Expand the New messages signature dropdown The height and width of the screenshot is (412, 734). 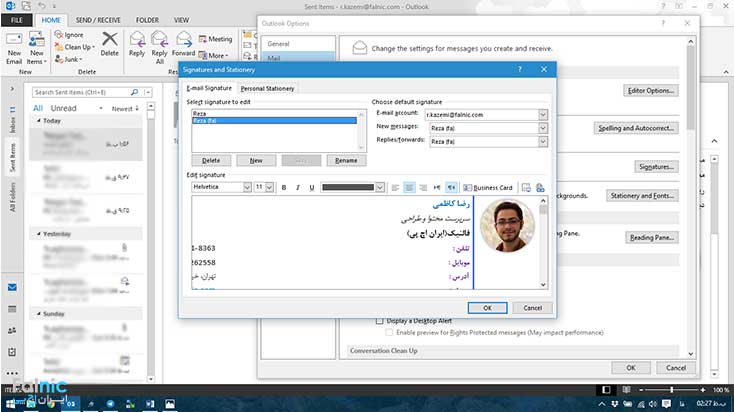pos(543,128)
